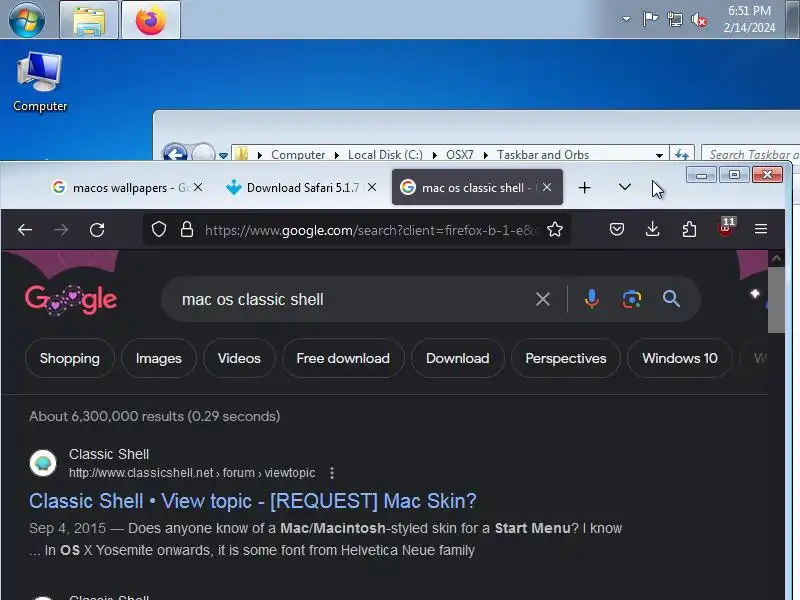Open the extensions puzzle menu

tap(689, 230)
